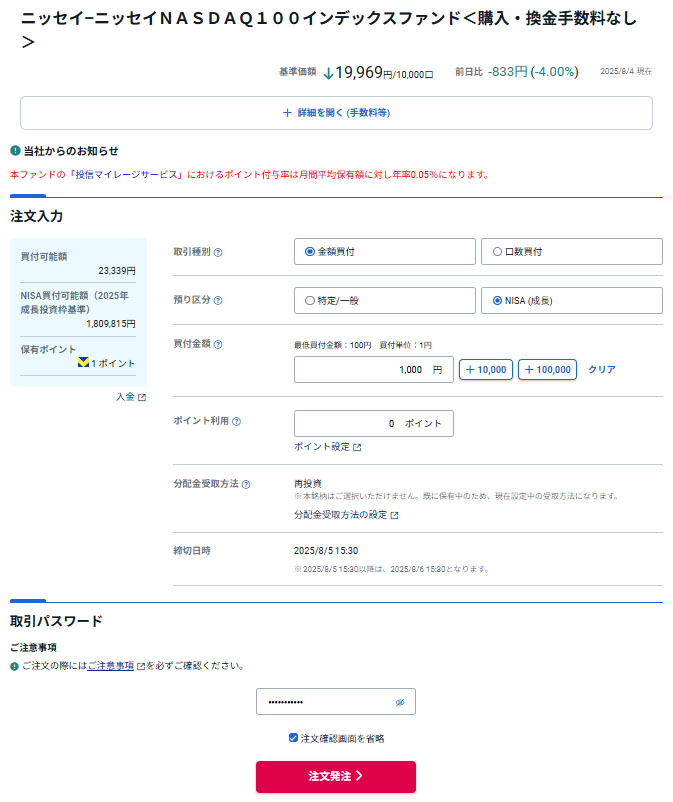Select NISA (成長) account option
Viewport: 673px width, 802px height.
(x=497, y=300)
